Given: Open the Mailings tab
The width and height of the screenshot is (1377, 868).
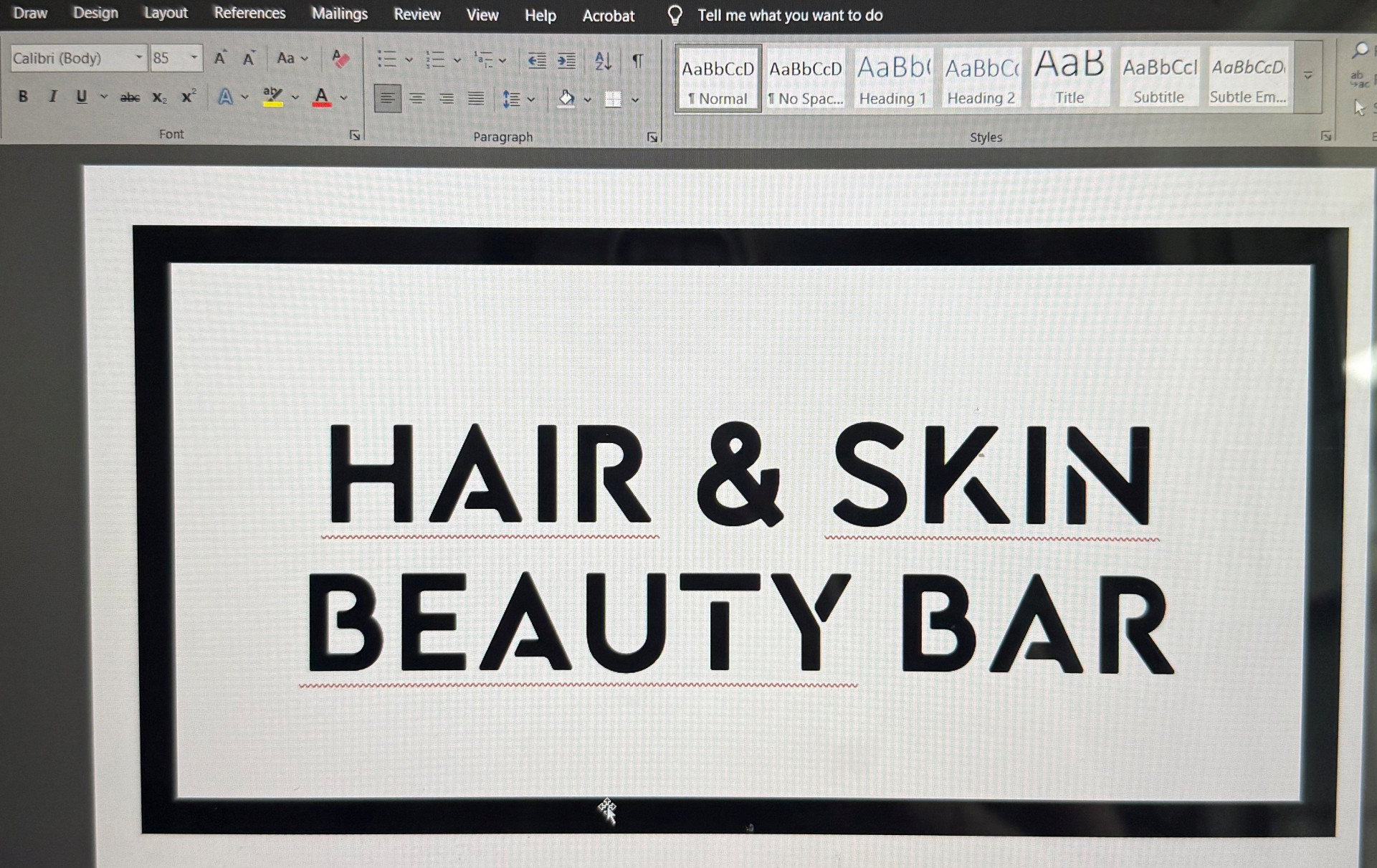Looking at the screenshot, I should click(x=339, y=14).
